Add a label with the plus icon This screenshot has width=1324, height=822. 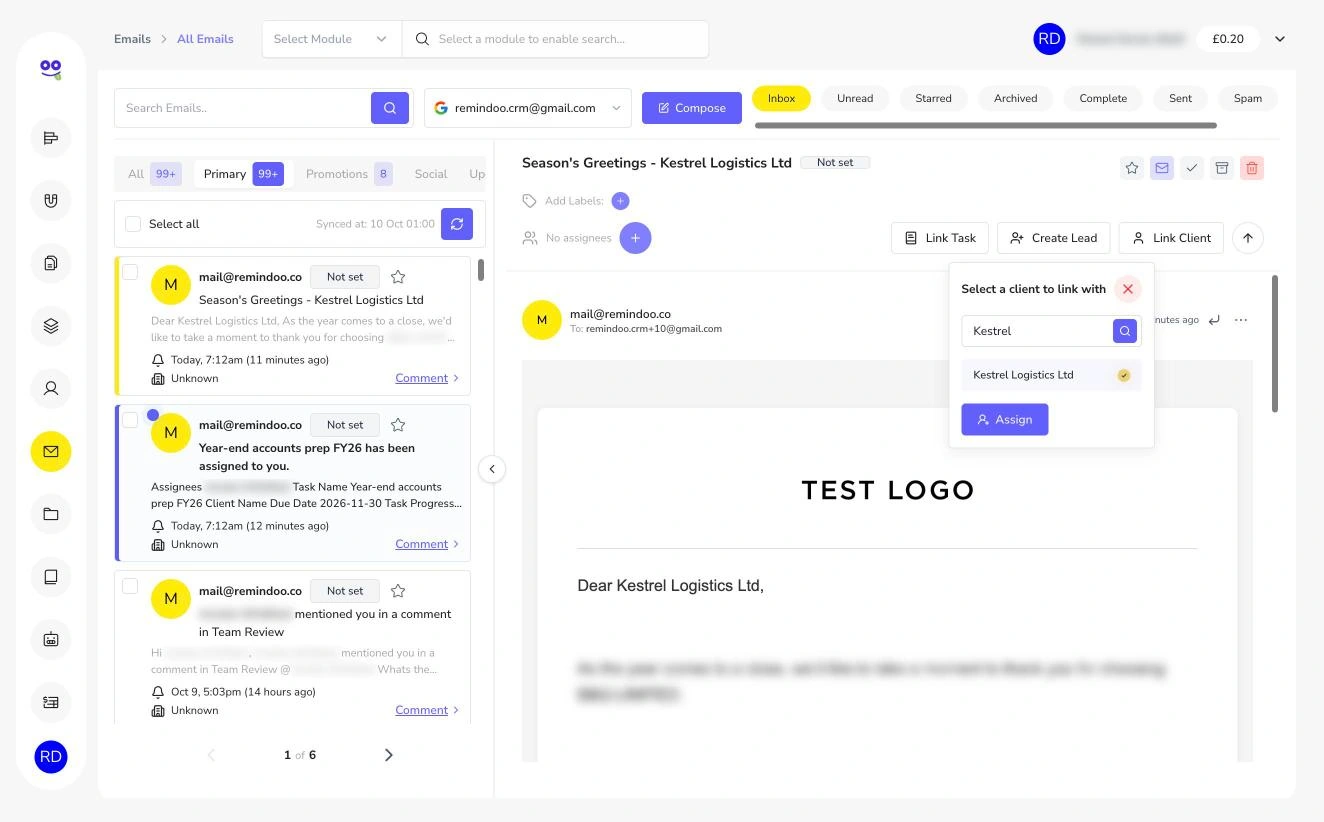(x=620, y=201)
